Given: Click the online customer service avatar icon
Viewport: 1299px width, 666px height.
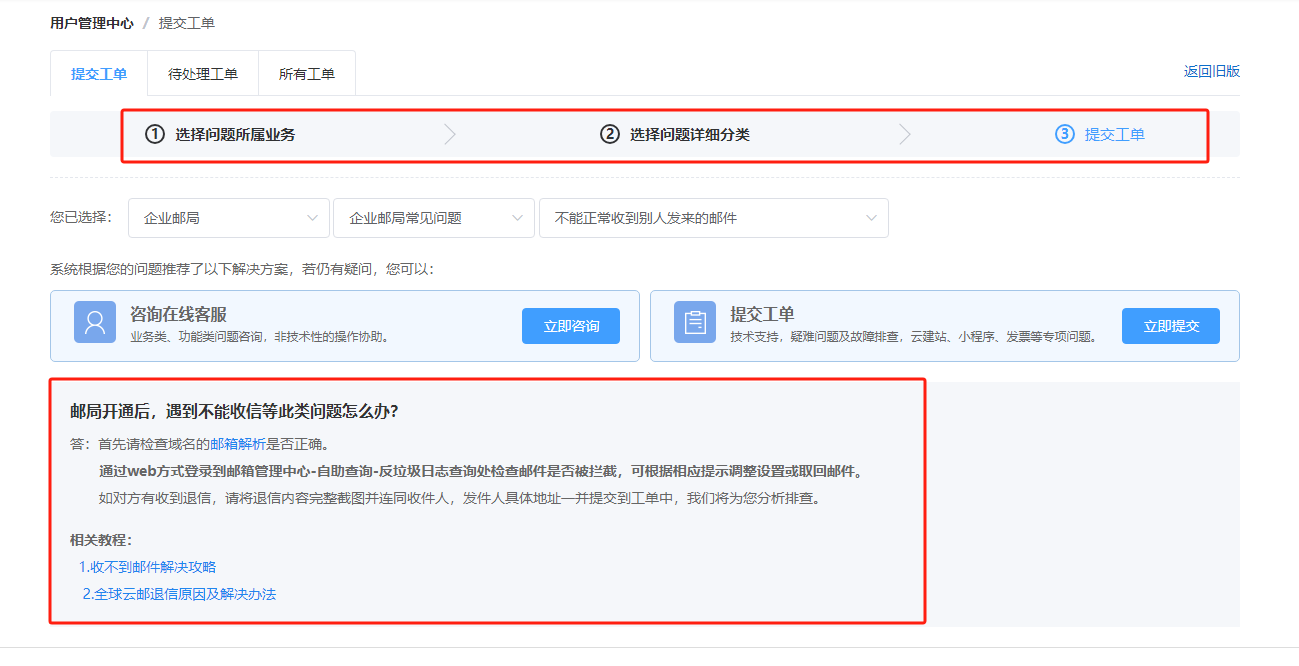Looking at the screenshot, I should (x=95, y=322).
